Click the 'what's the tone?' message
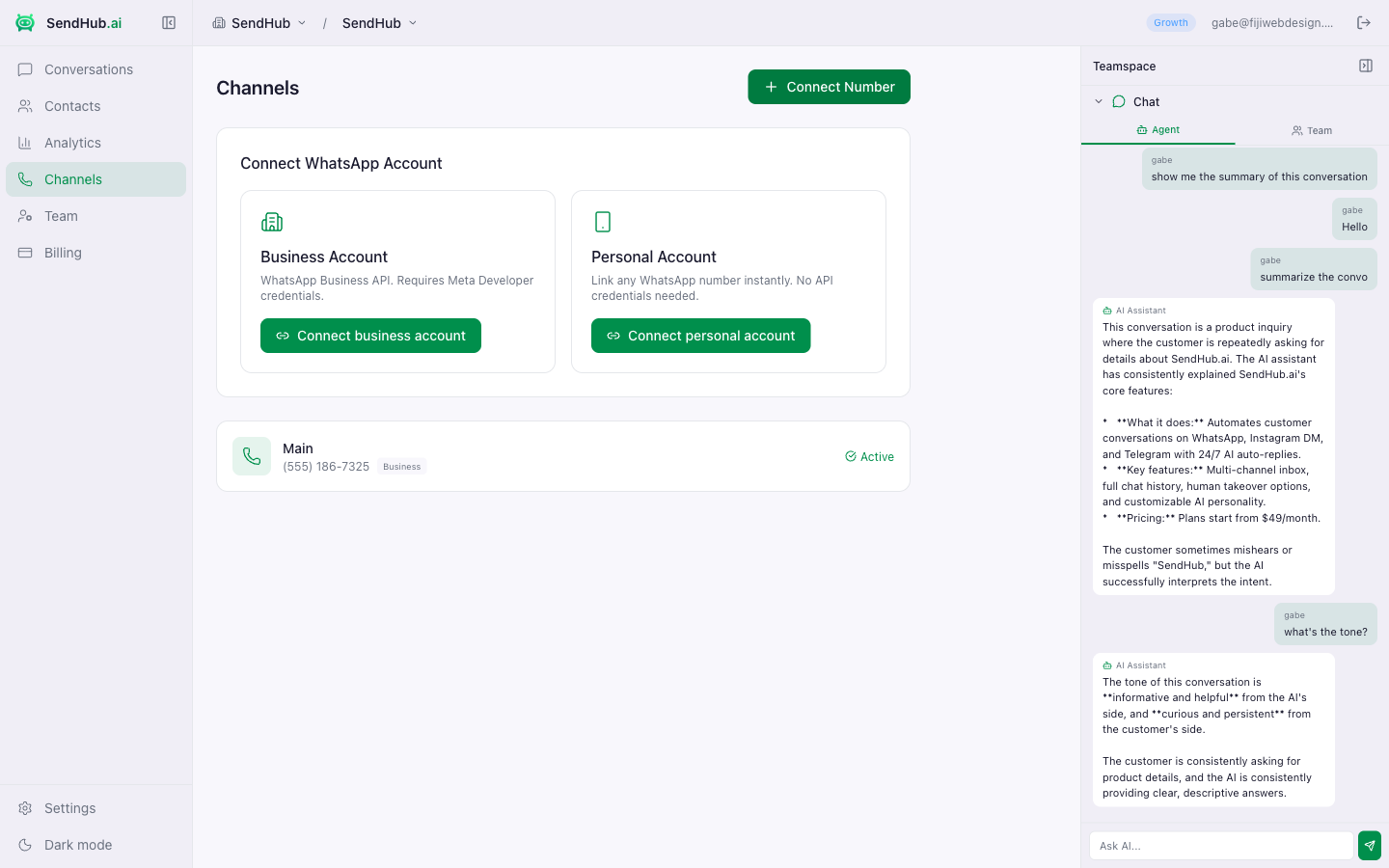 coord(1325,624)
